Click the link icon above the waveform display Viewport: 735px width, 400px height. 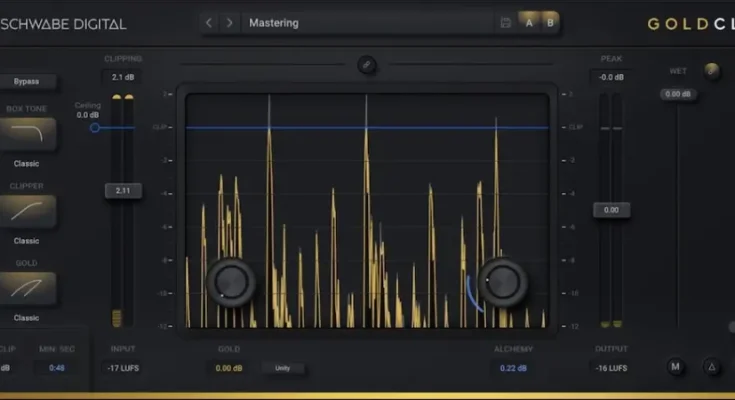coord(367,66)
